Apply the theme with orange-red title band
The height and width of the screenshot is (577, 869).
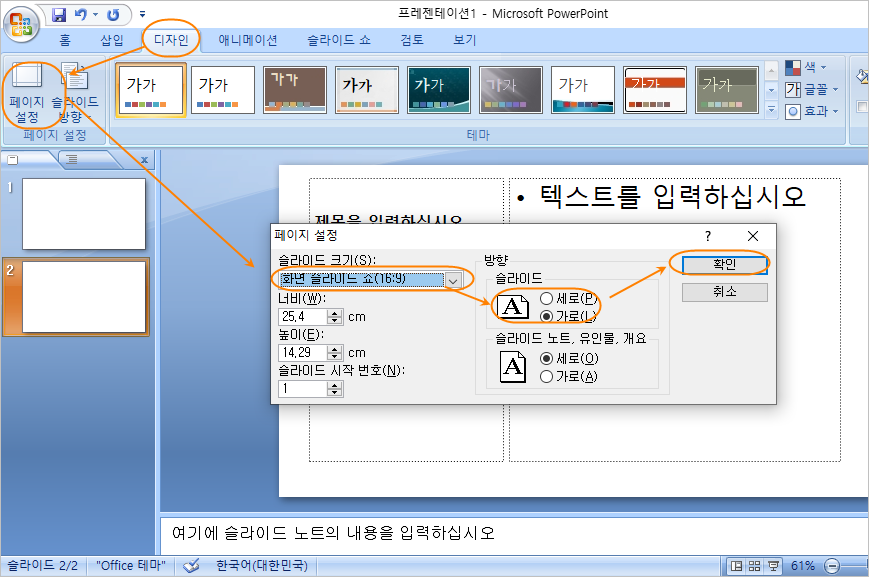click(x=655, y=90)
